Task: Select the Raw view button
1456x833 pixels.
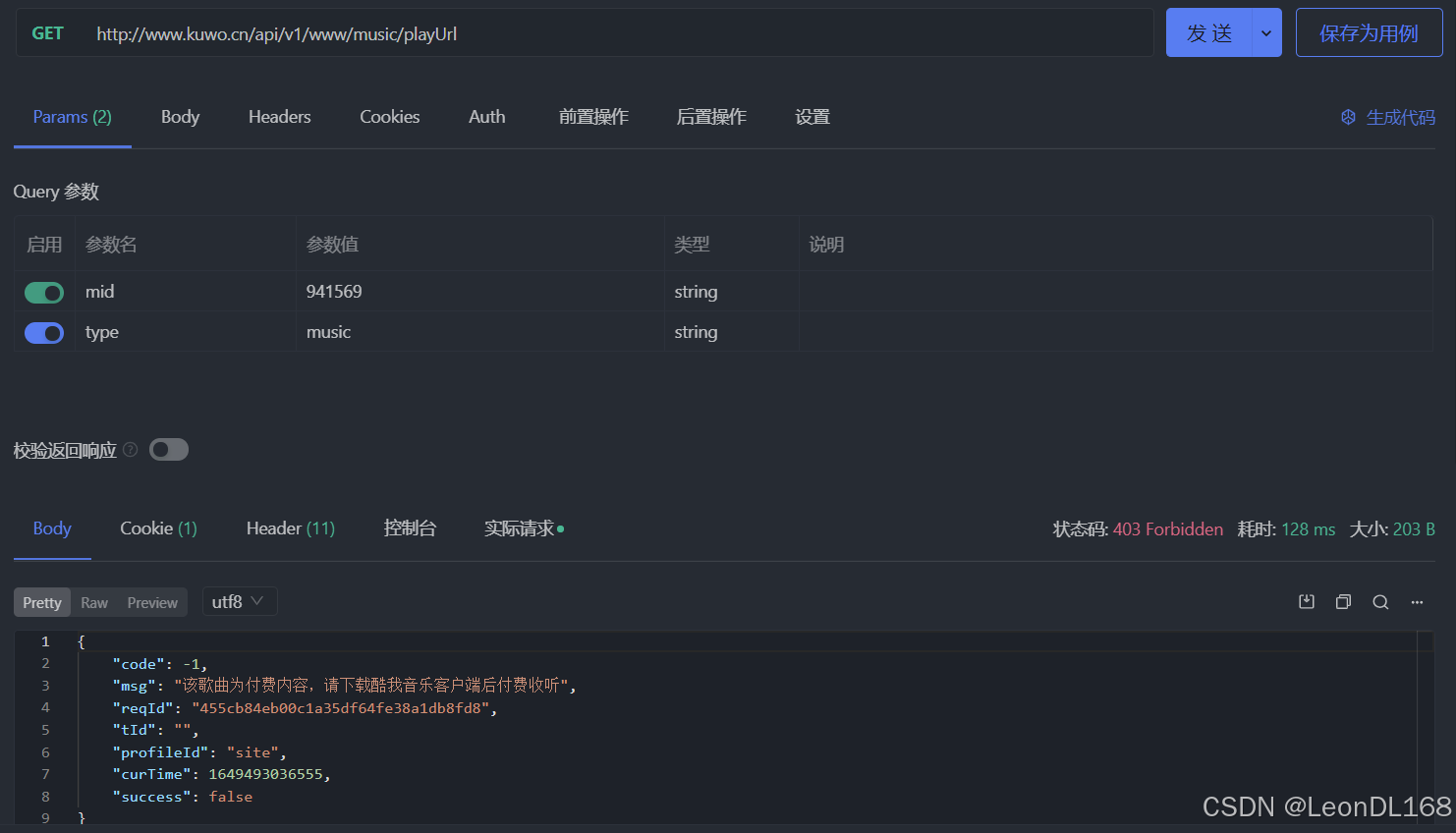Action: click(94, 602)
